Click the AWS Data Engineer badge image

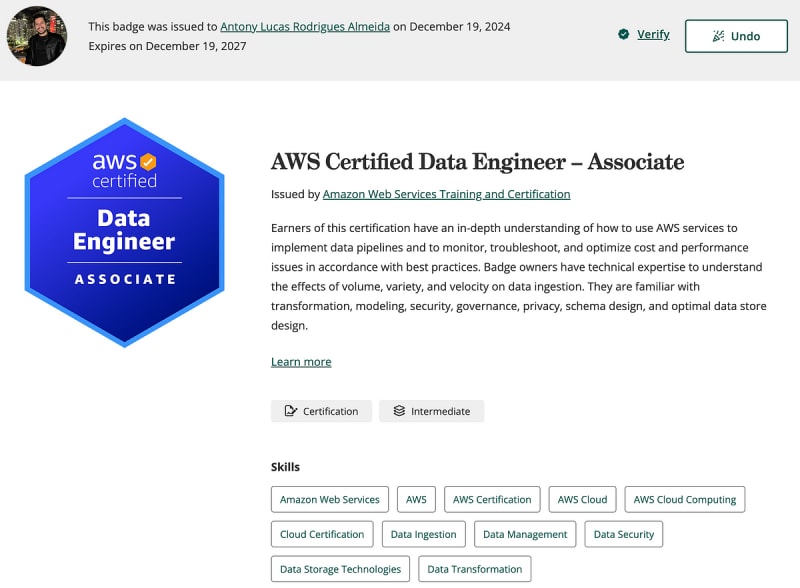[x=124, y=232]
